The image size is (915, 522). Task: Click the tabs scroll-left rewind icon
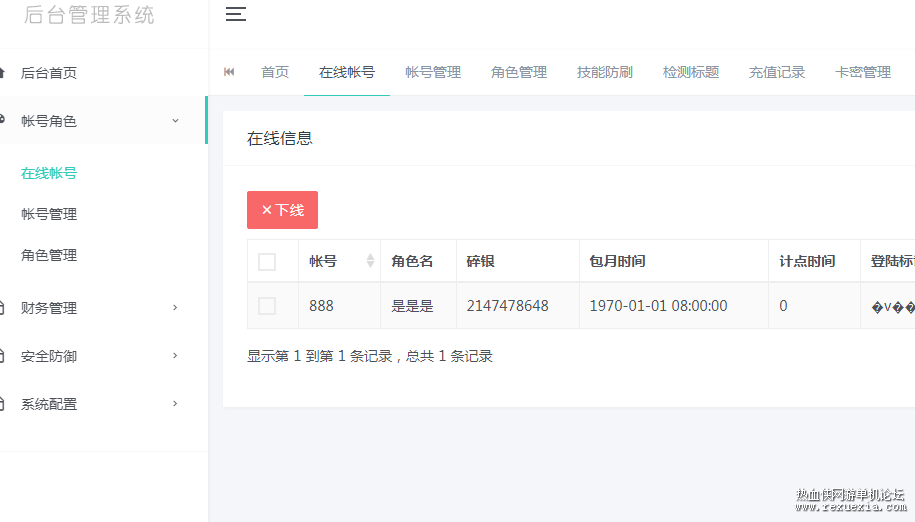tap(229, 72)
